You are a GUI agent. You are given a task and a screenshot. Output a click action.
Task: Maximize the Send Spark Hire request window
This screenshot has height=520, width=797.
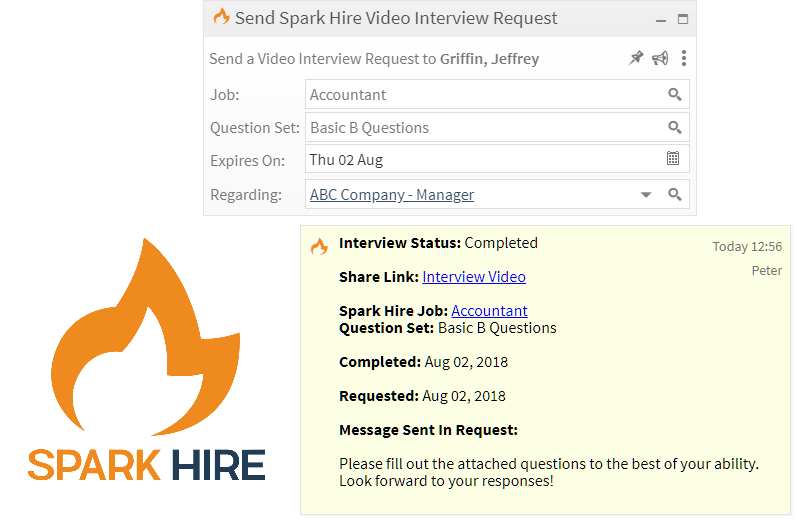pyautogui.click(x=683, y=19)
